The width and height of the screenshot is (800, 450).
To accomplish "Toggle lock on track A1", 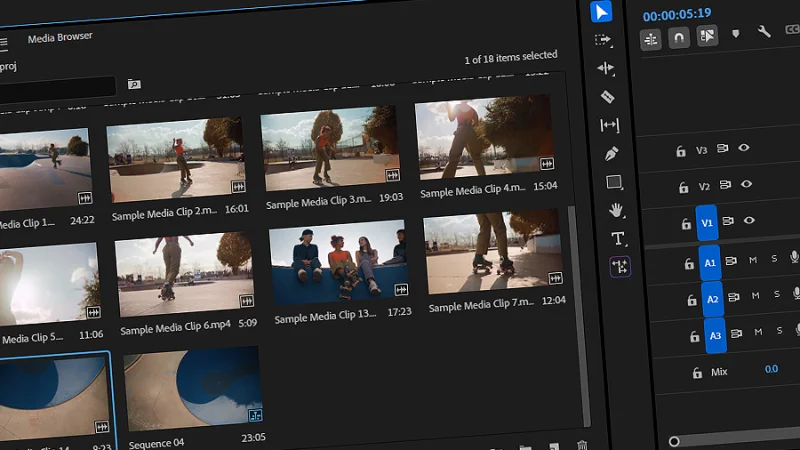I will [689, 264].
